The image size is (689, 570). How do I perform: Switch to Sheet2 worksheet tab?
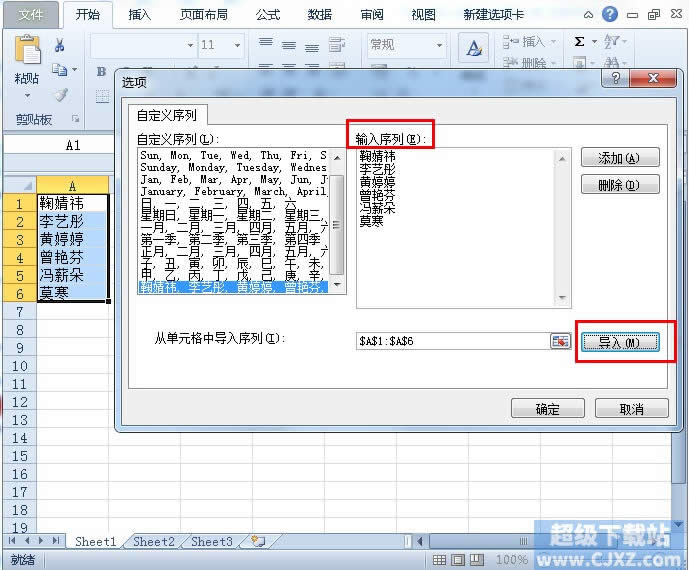(x=154, y=541)
